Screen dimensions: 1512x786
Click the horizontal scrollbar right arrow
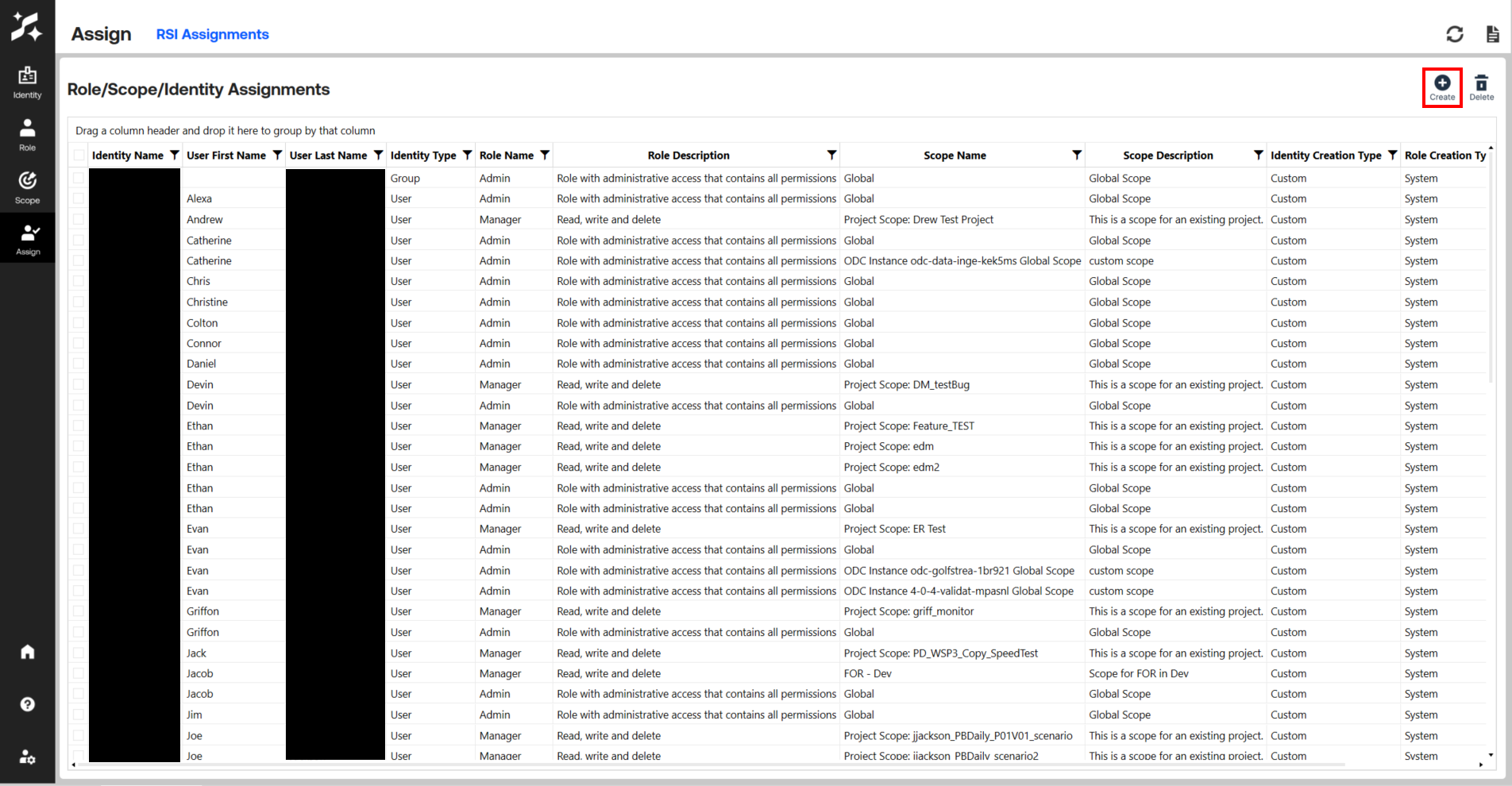tap(1481, 765)
